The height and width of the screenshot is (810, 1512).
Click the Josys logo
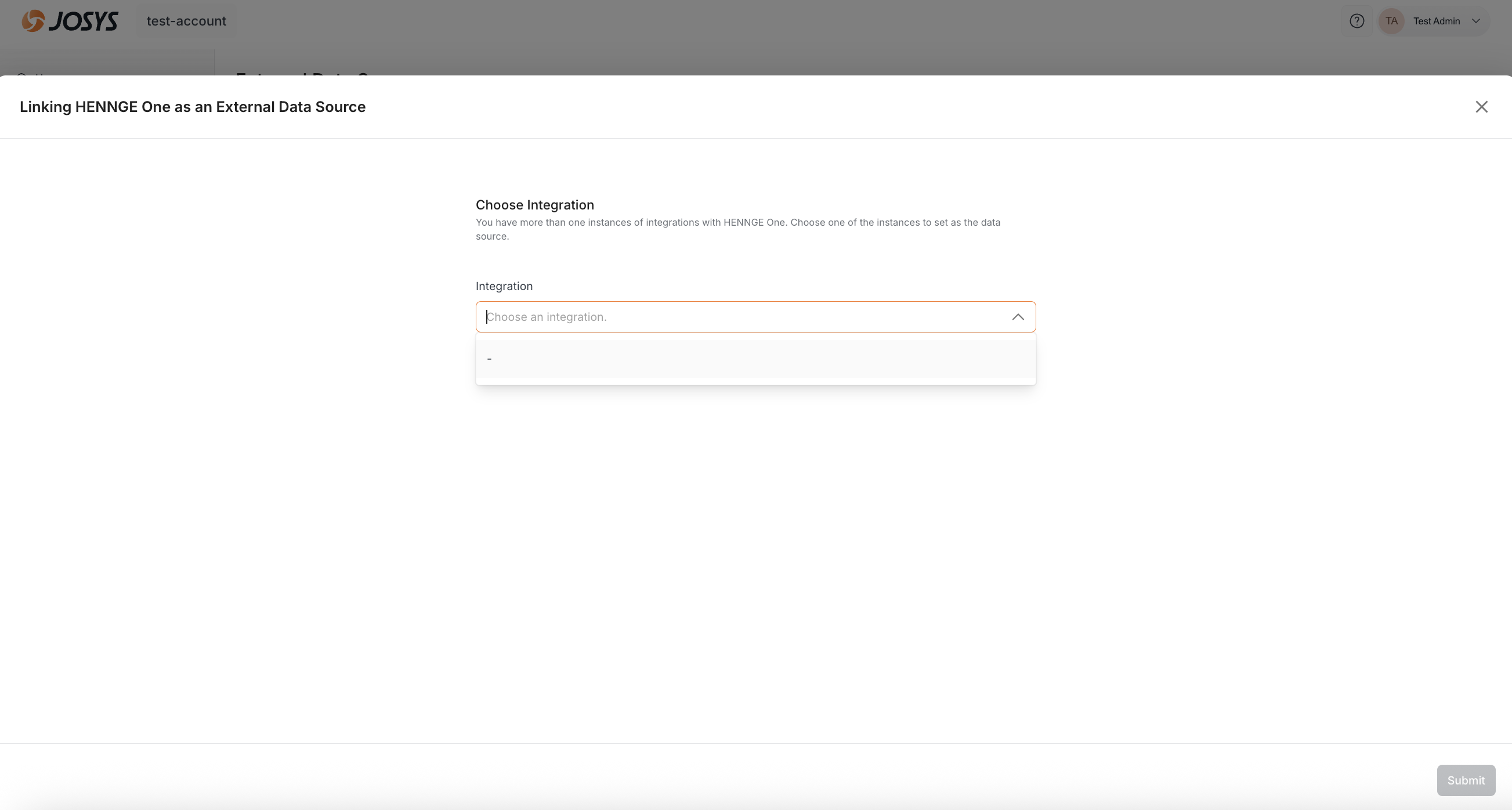tap(69, 21)
